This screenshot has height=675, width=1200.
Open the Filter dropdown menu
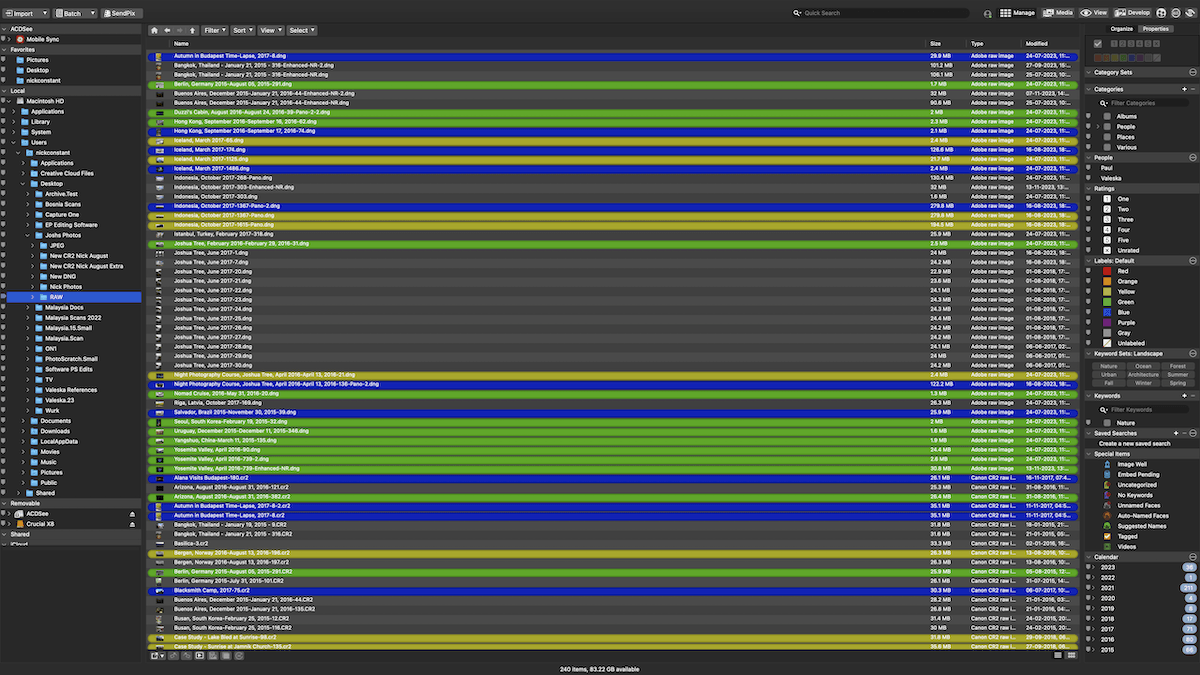coord(214,30)
